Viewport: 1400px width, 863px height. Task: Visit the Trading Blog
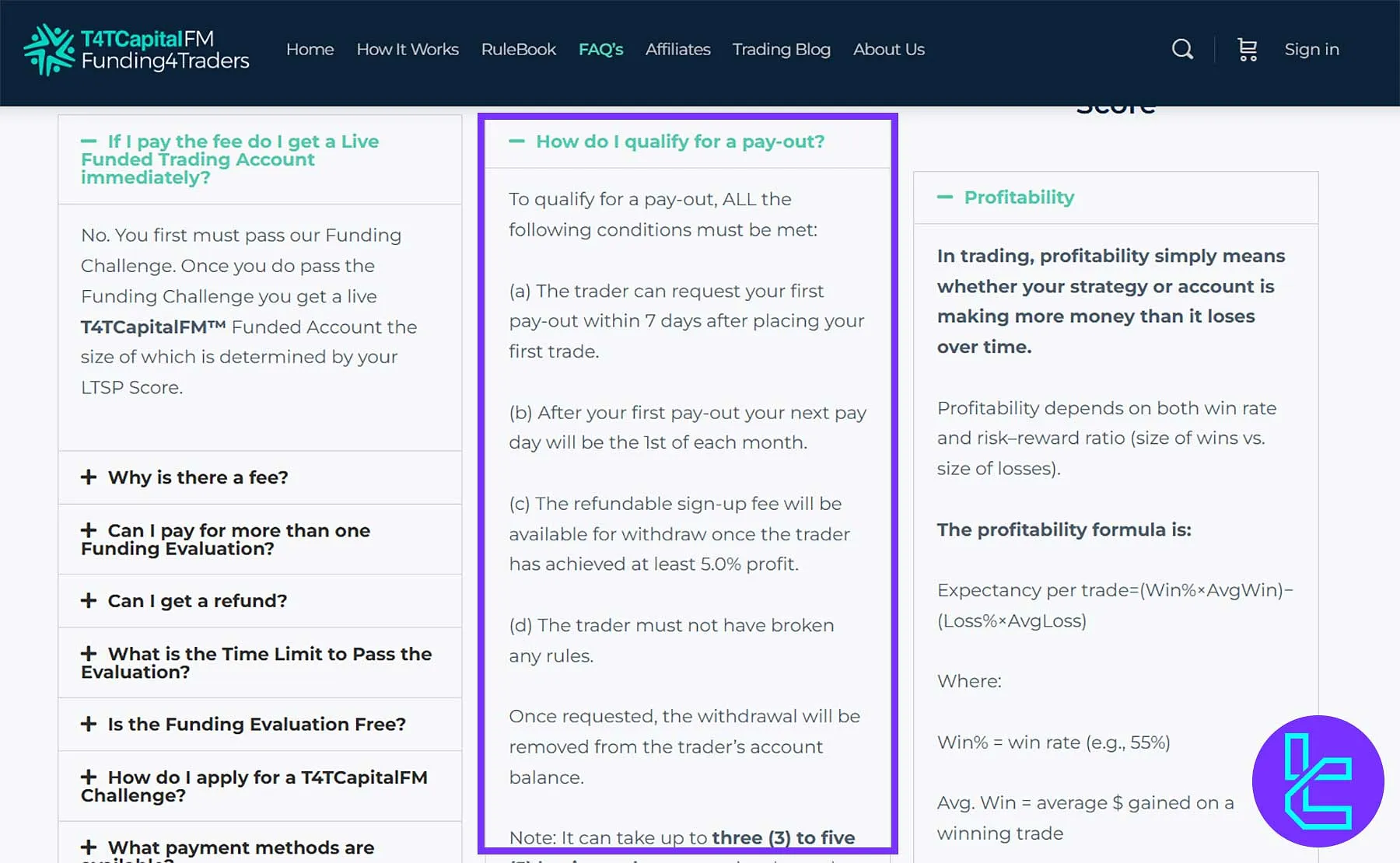pos(781,49)
